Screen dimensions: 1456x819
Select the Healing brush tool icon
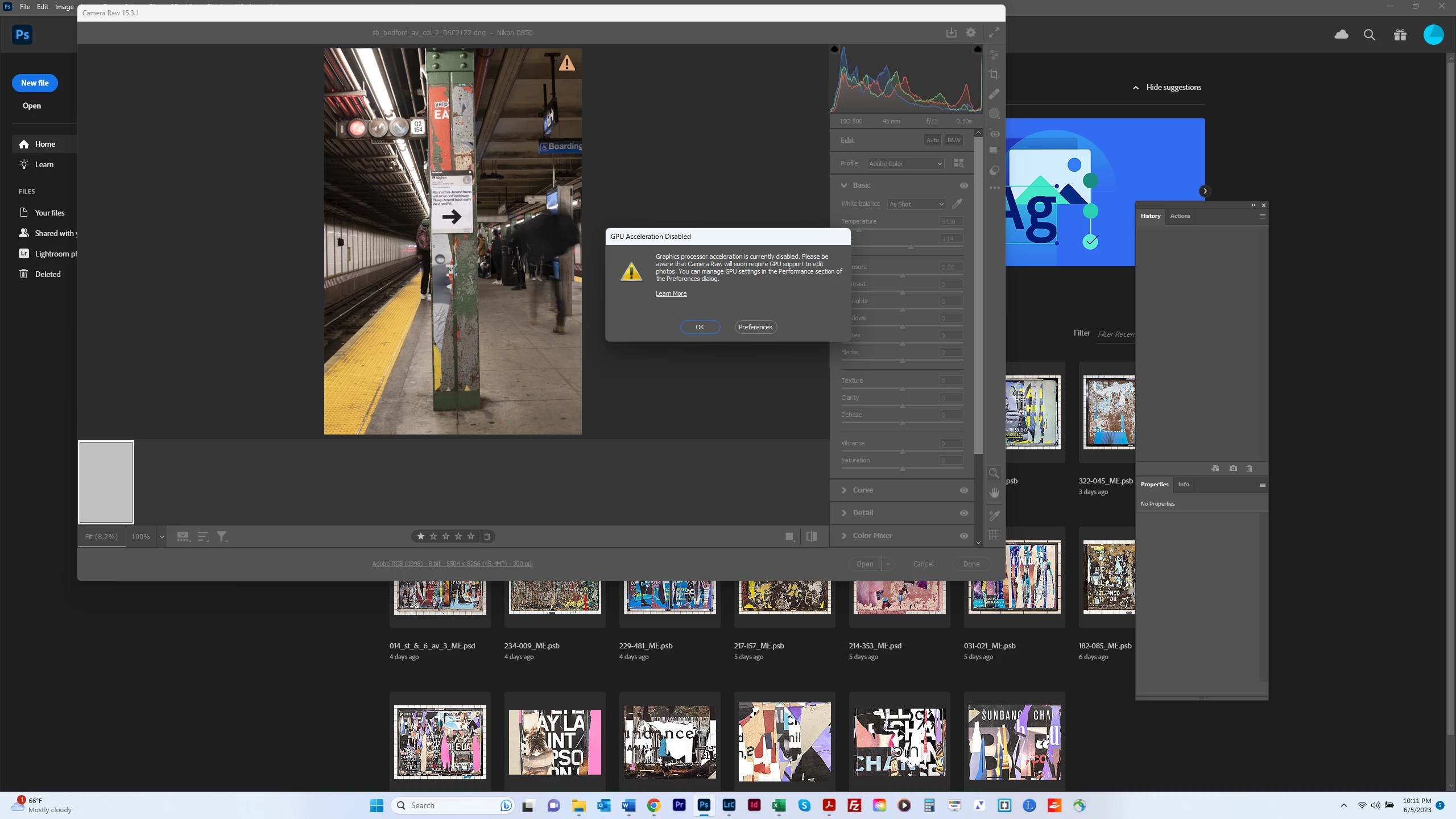coord(994,94)
